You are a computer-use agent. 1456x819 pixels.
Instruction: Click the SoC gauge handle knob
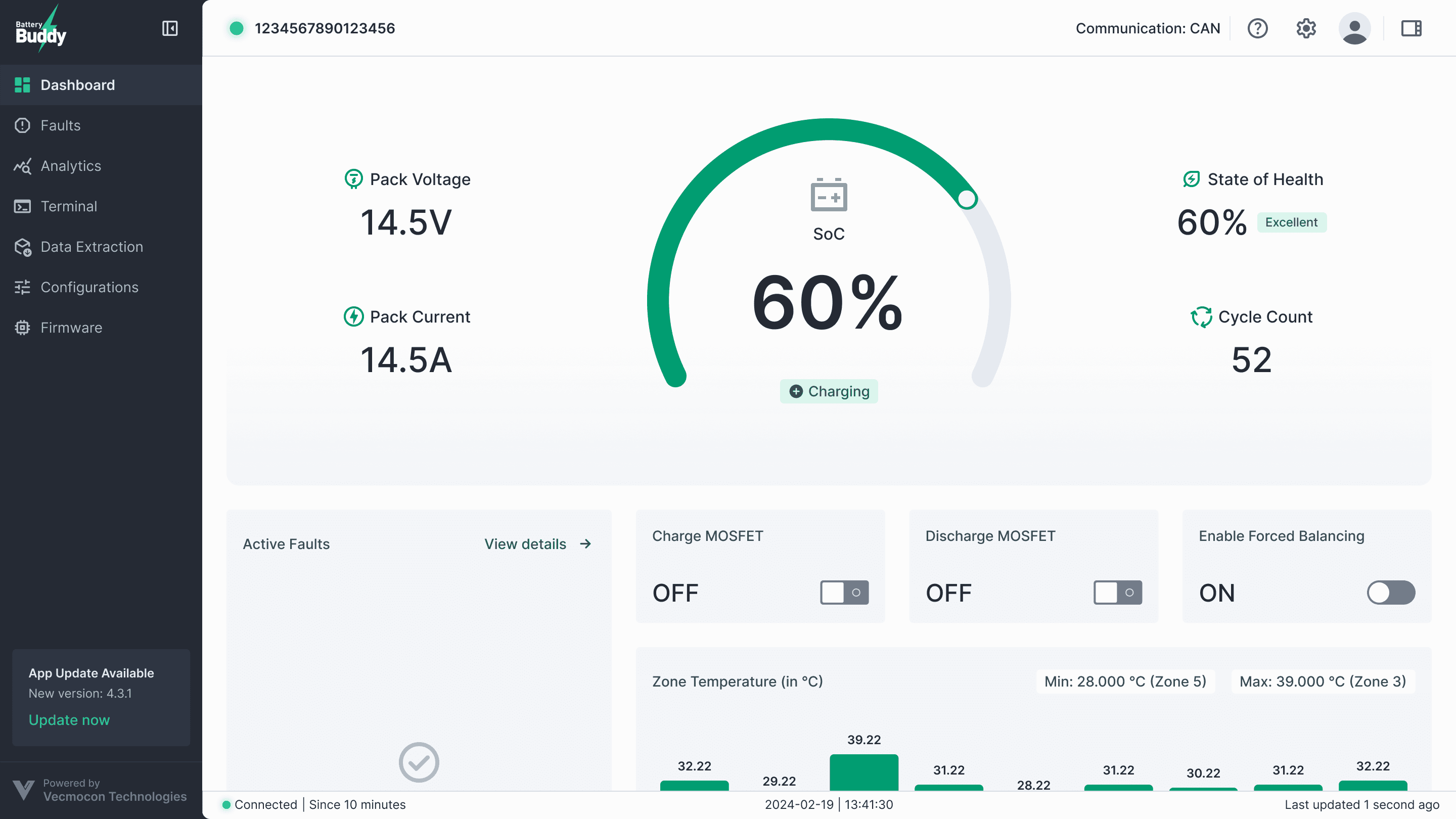point(967,199)
